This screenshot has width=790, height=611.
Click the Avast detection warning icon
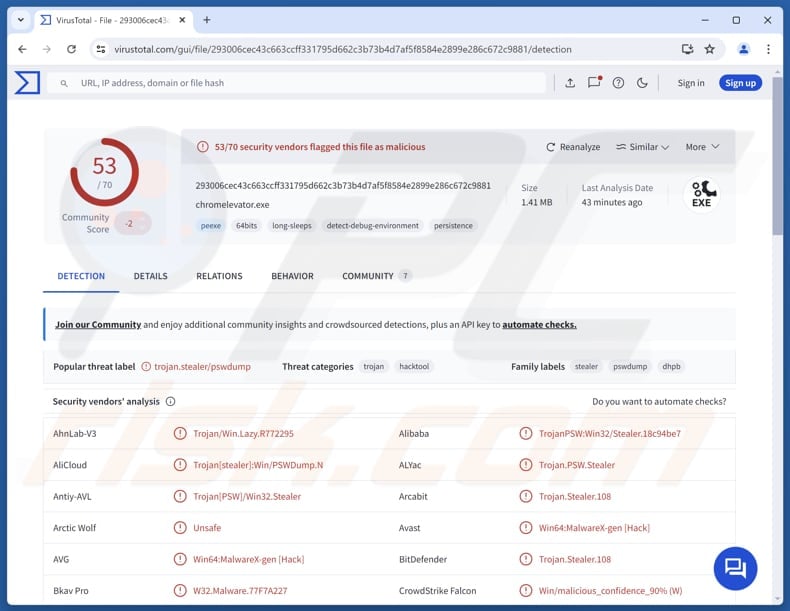coord(525,527)
